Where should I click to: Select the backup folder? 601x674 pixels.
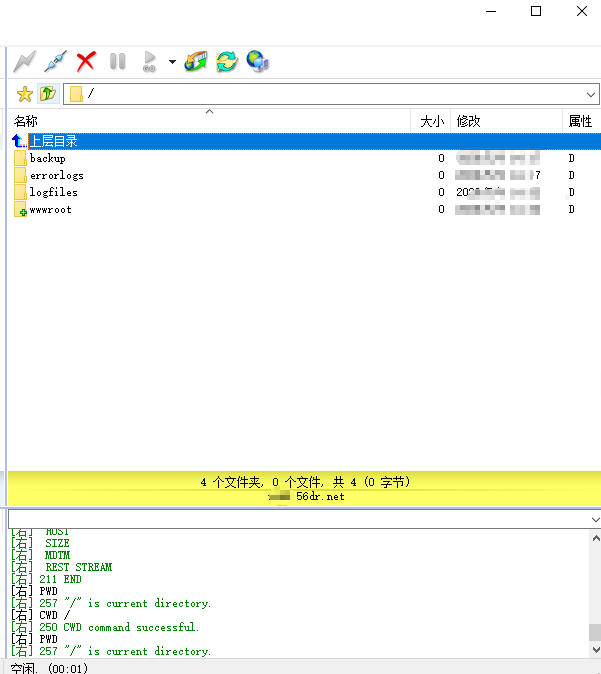[304, 158]
